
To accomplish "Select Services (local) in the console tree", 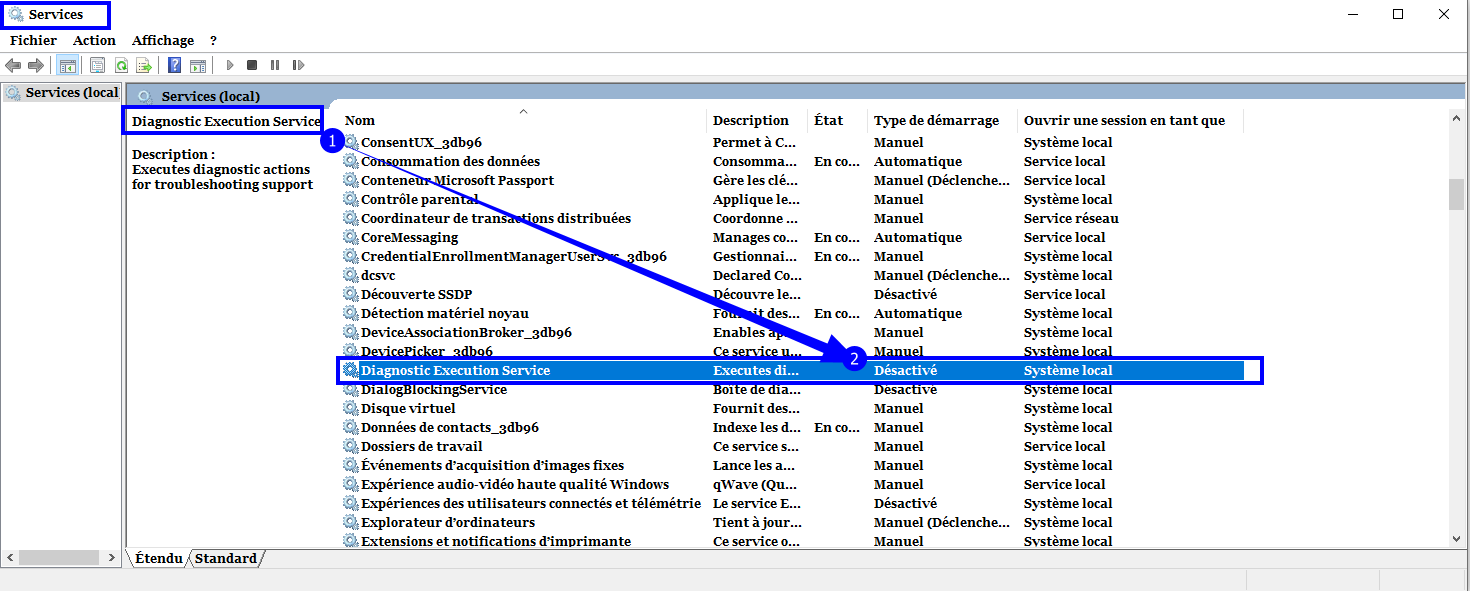I will click(x=62, y=92).
